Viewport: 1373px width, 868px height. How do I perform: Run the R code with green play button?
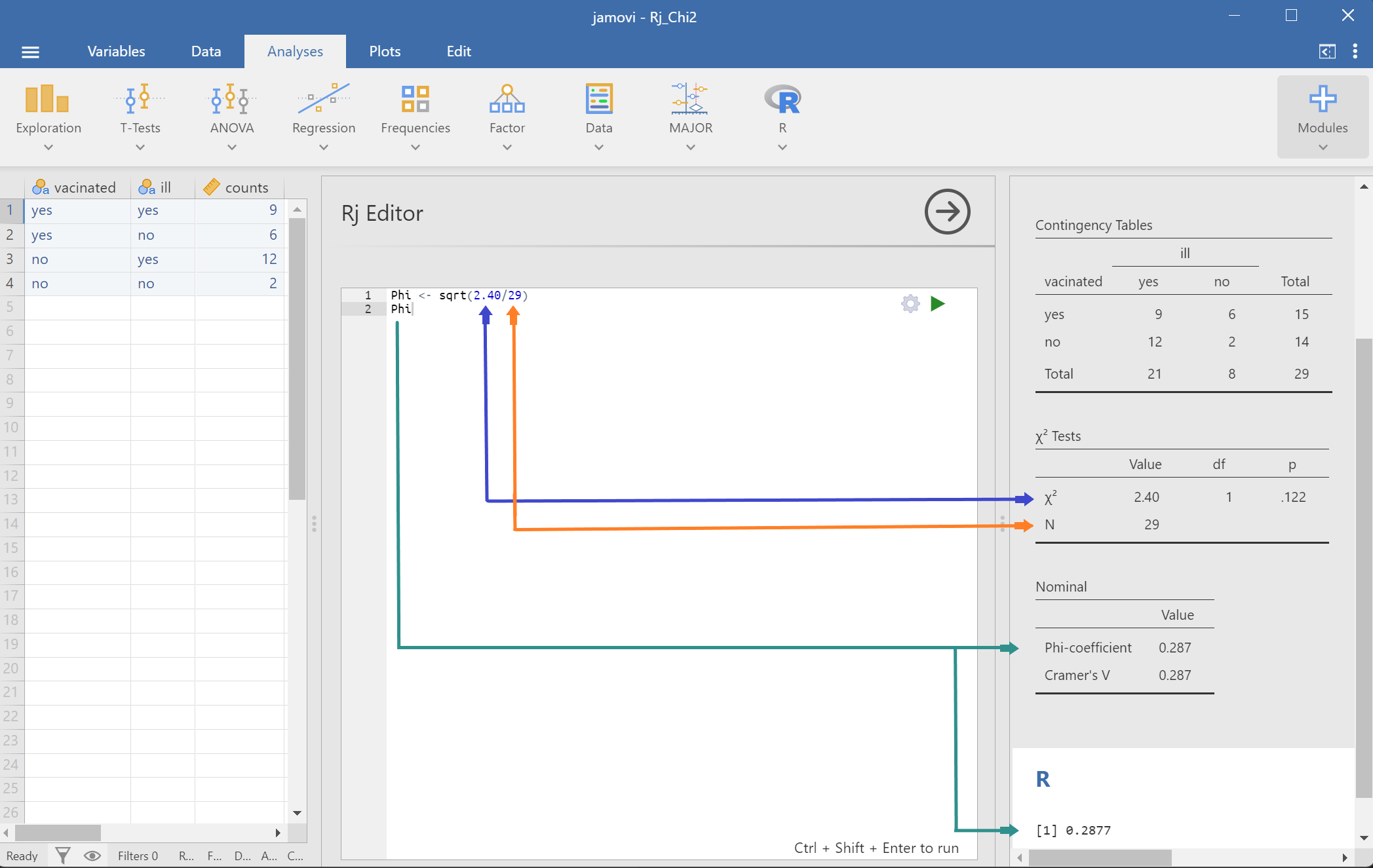[x=938, y=304]
